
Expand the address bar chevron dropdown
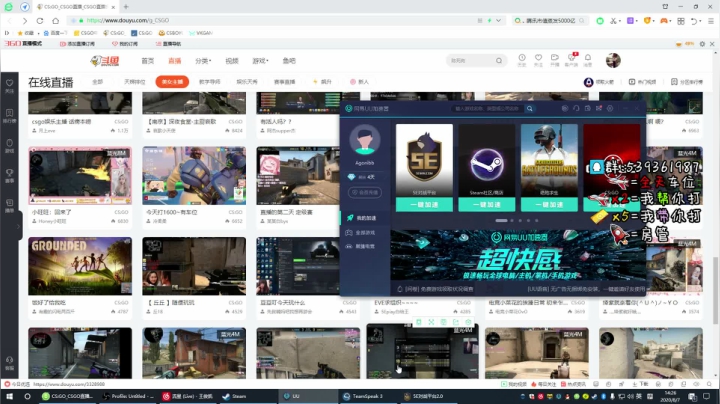[498, 21]
